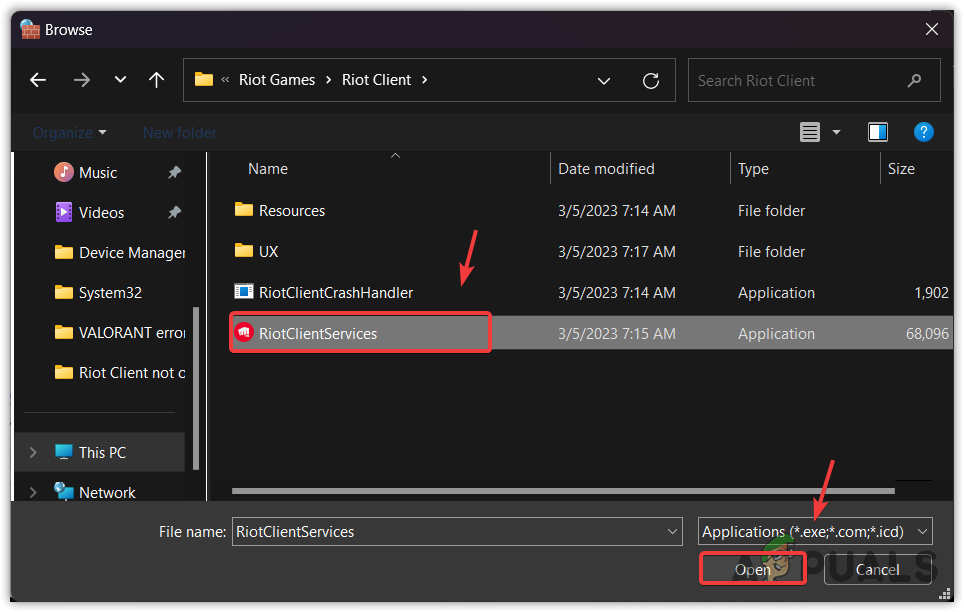This screenshot has height=612, width=964.
Task: Open the Resources folder
Action: (x=291, y=210)
